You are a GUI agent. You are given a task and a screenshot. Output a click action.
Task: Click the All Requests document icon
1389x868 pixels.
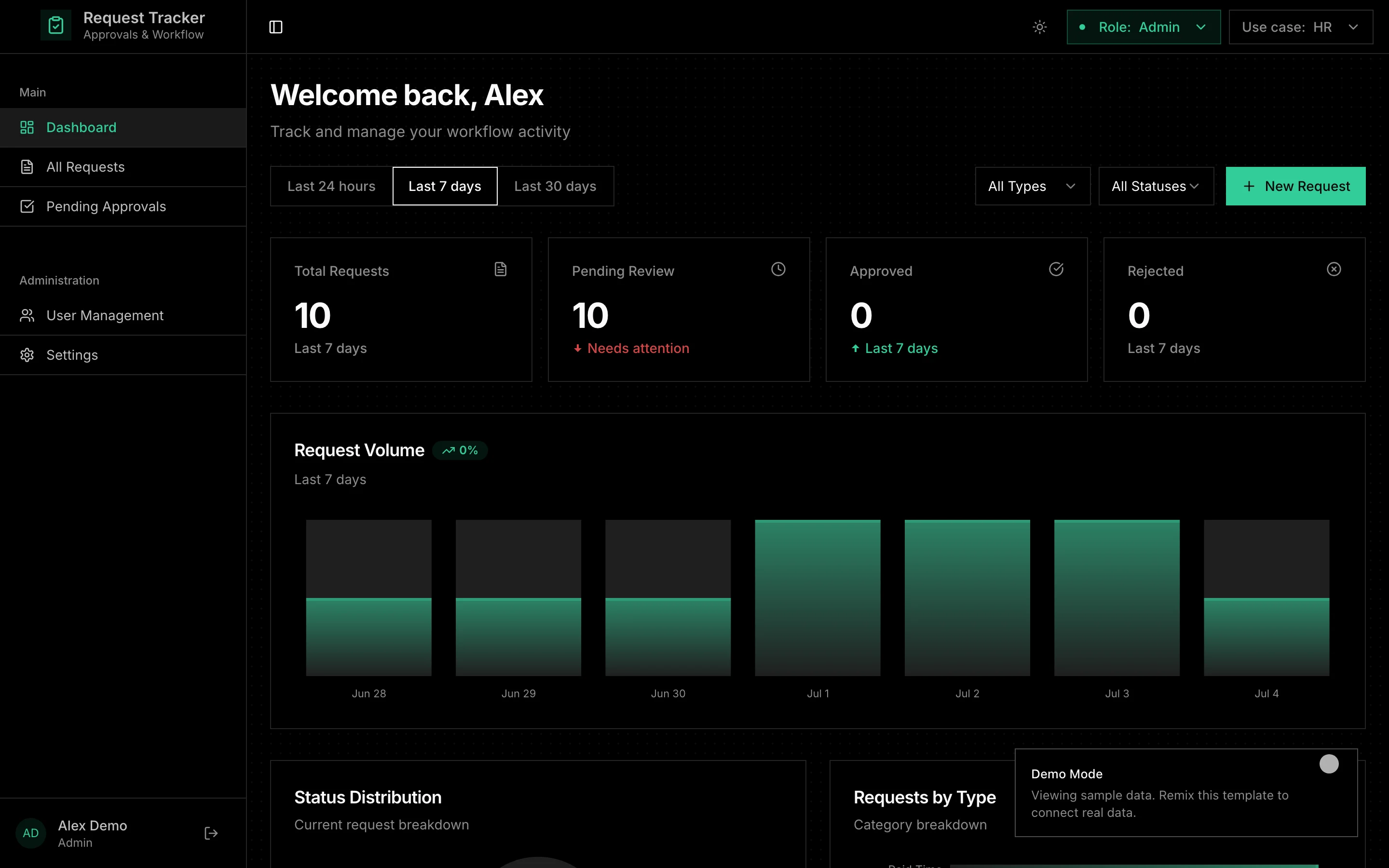[x=27, y=167]
